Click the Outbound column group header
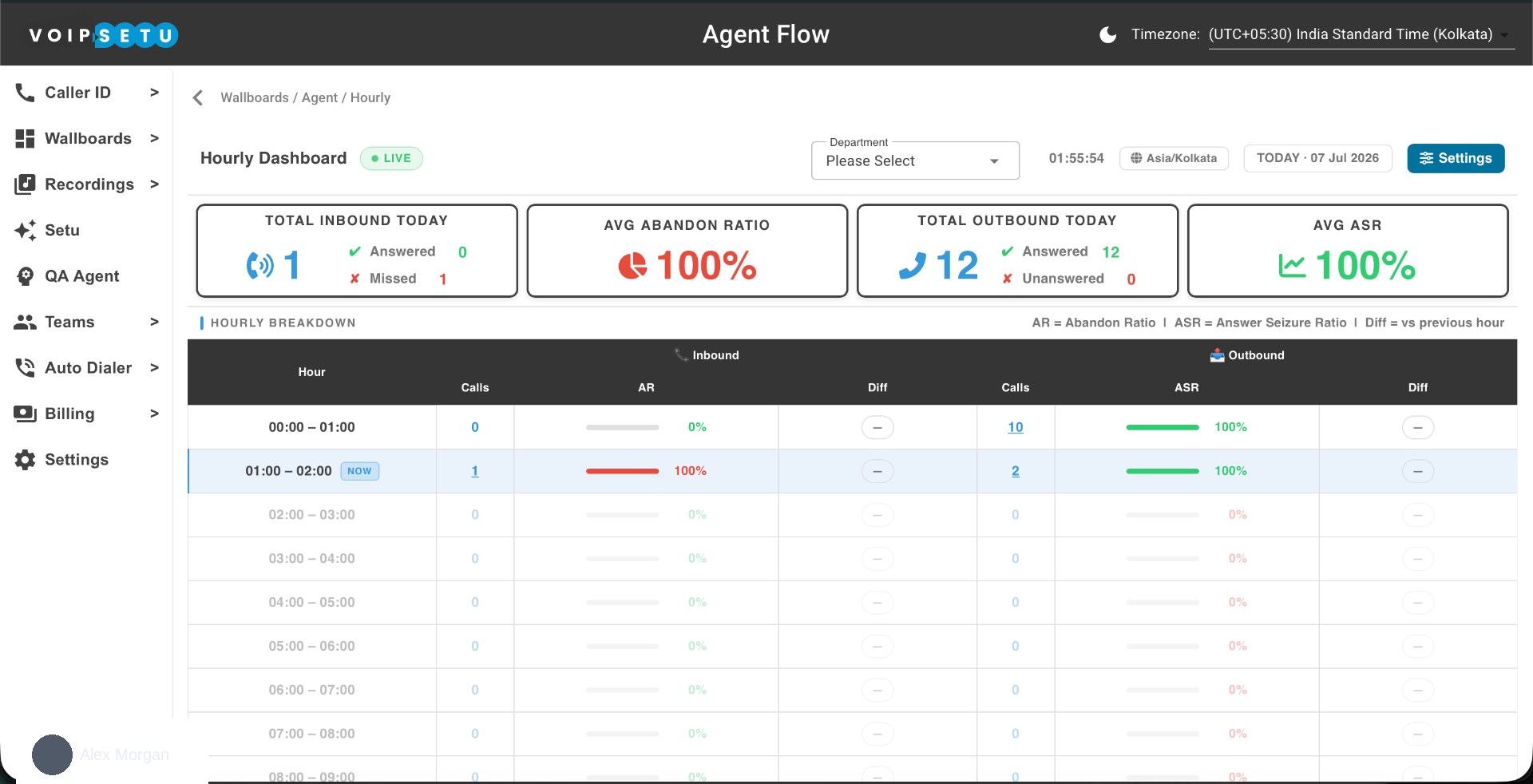 click(1247, 355)
